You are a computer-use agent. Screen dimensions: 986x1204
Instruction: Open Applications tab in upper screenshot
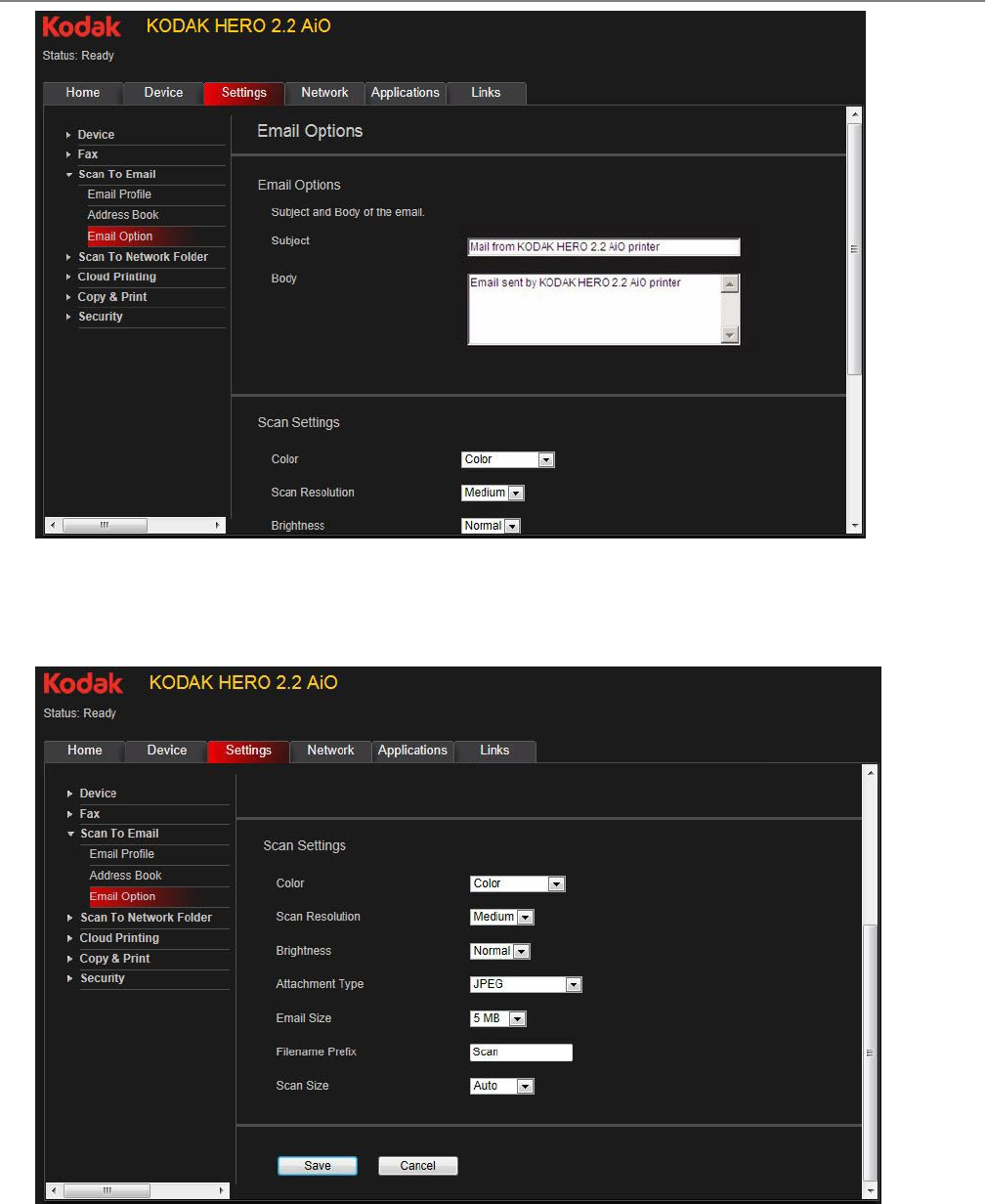pyautogui.click(x=406, y=93)
